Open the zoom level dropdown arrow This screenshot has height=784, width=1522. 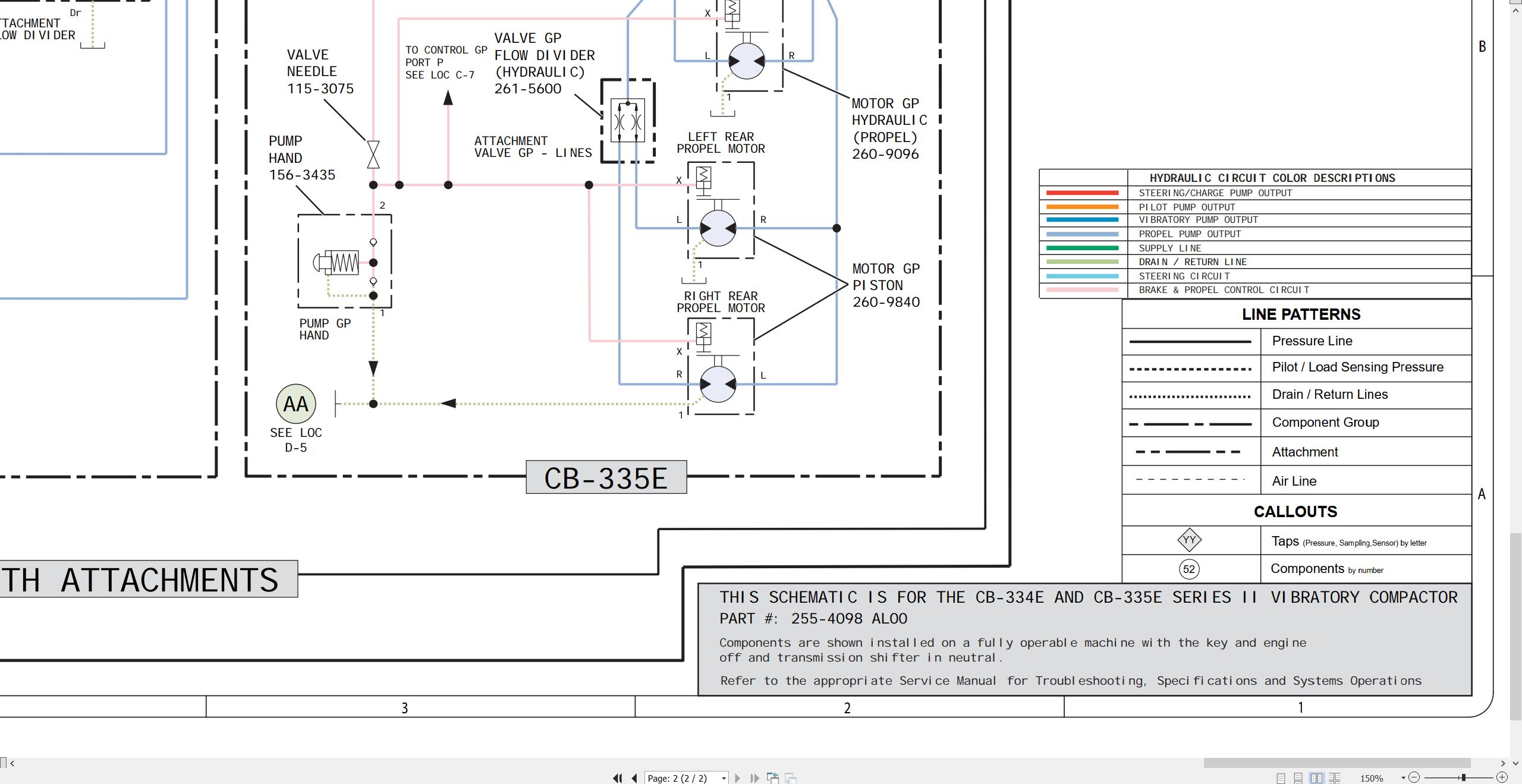pos(1403,777)
